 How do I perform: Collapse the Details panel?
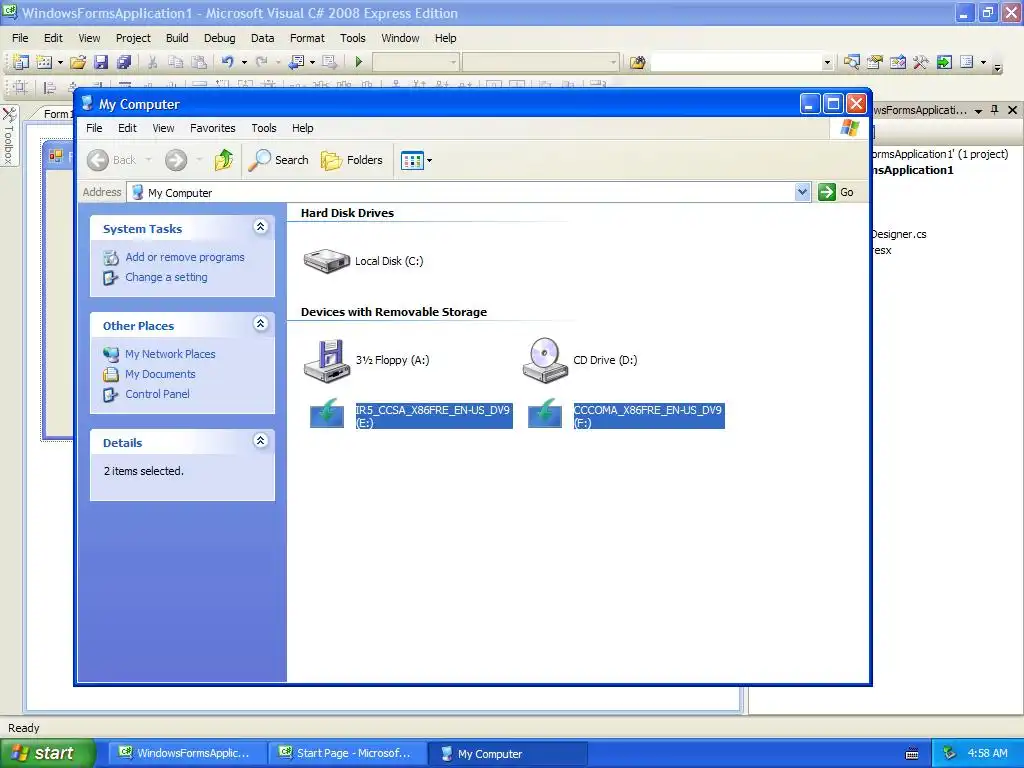point(261,440)
